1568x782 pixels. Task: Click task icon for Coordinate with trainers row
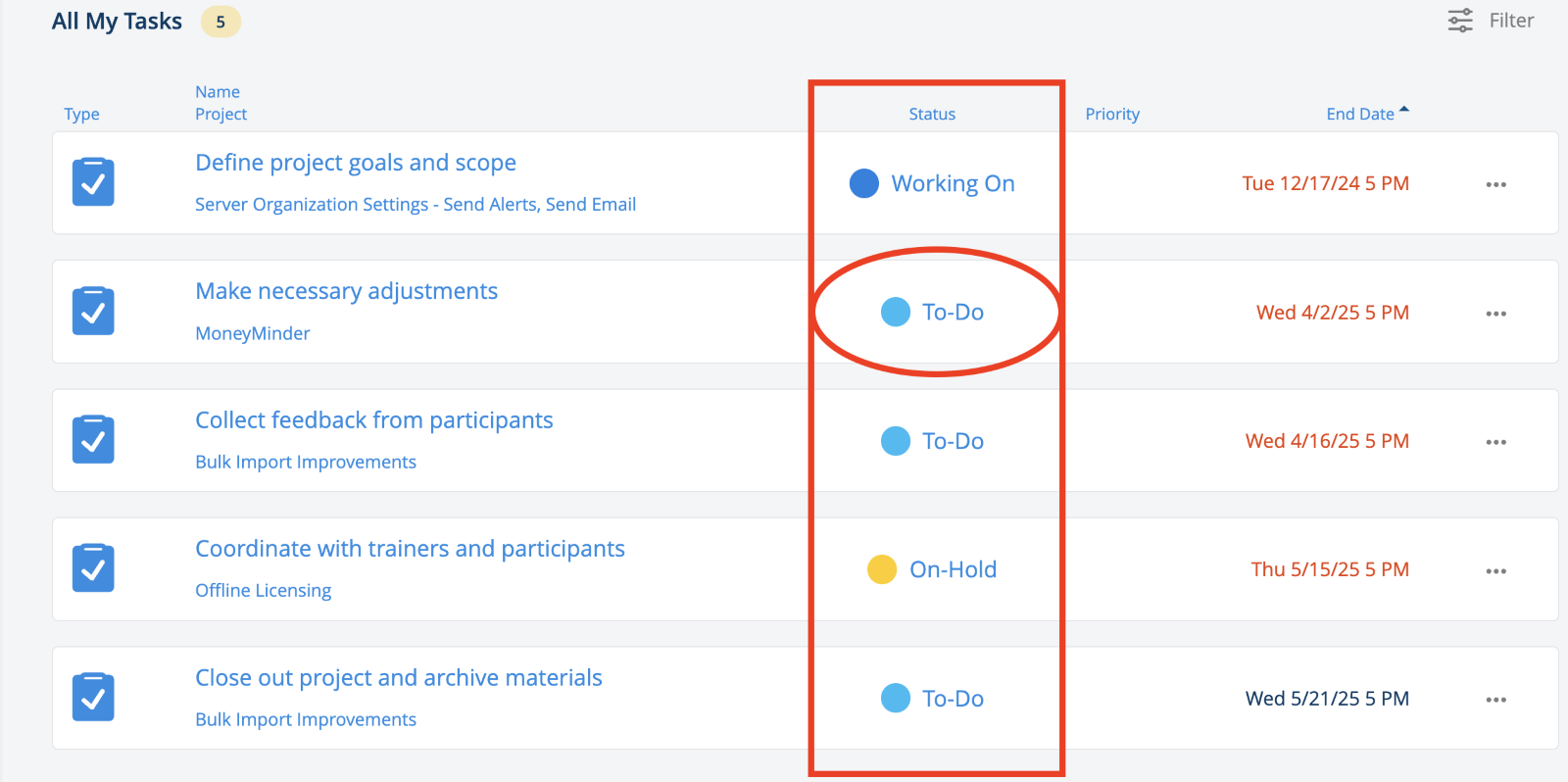point(93,568)
